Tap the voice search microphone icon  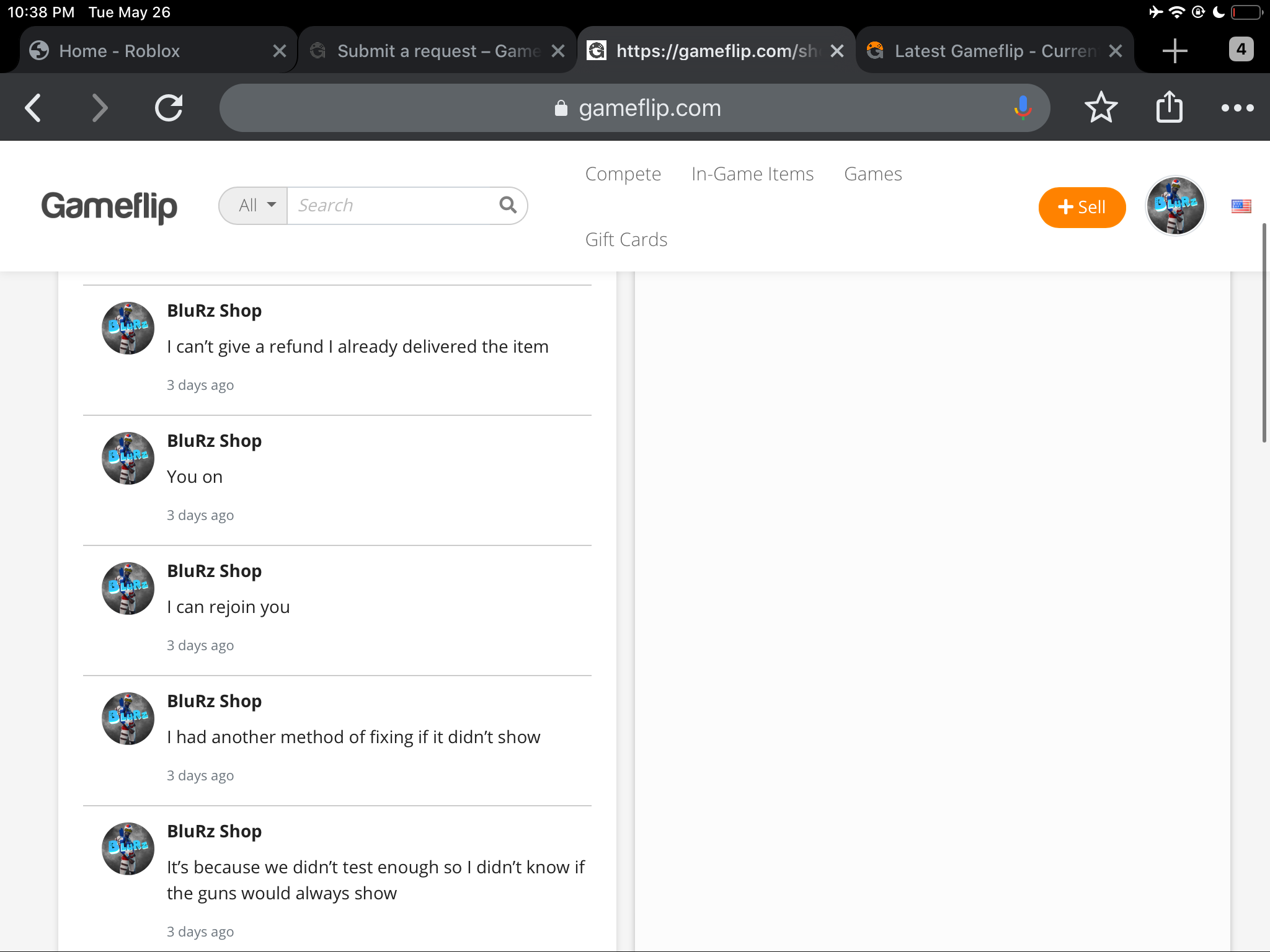click(x=1023, y=108)
